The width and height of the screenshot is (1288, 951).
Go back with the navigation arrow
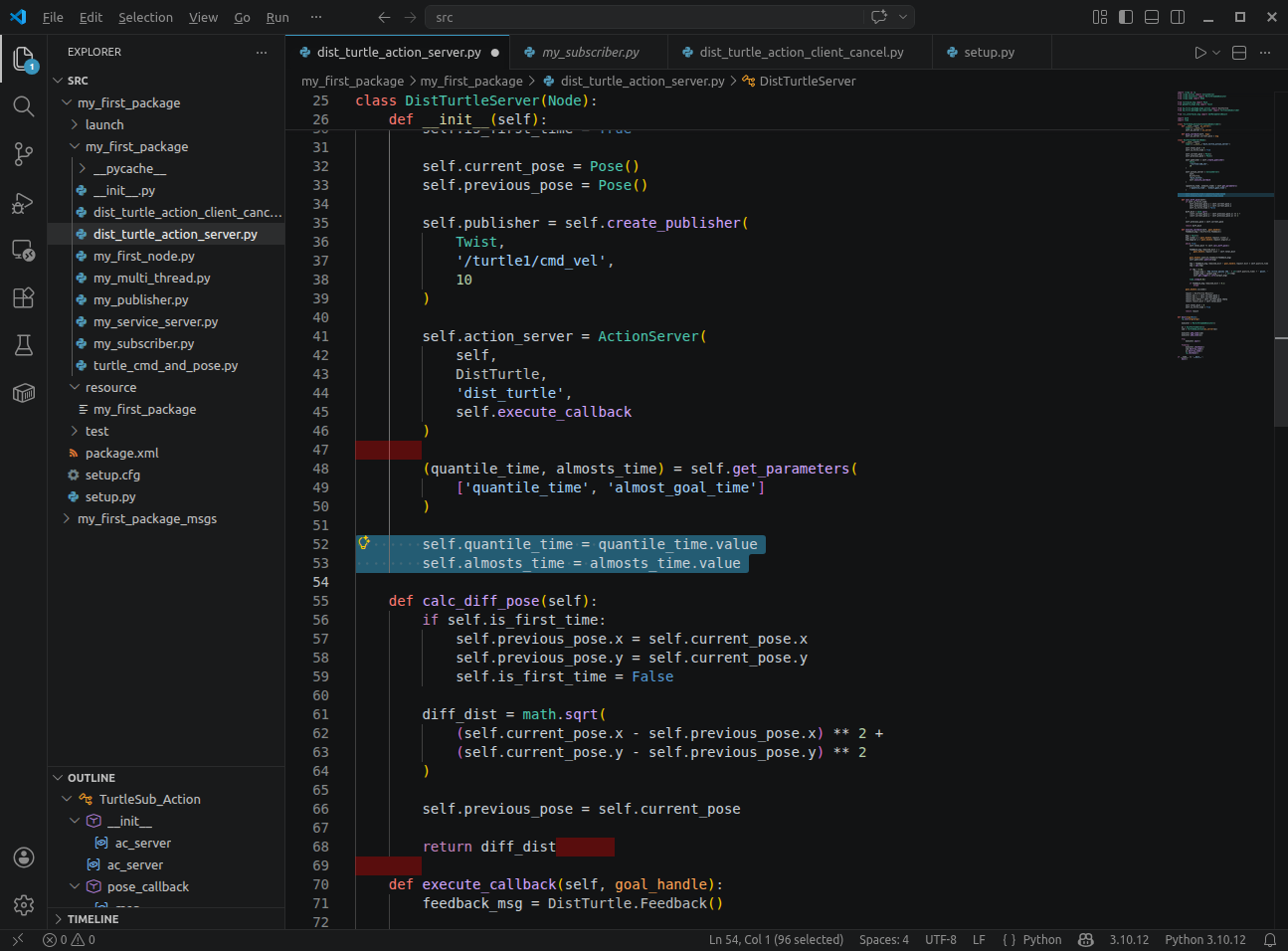point(385,17)
